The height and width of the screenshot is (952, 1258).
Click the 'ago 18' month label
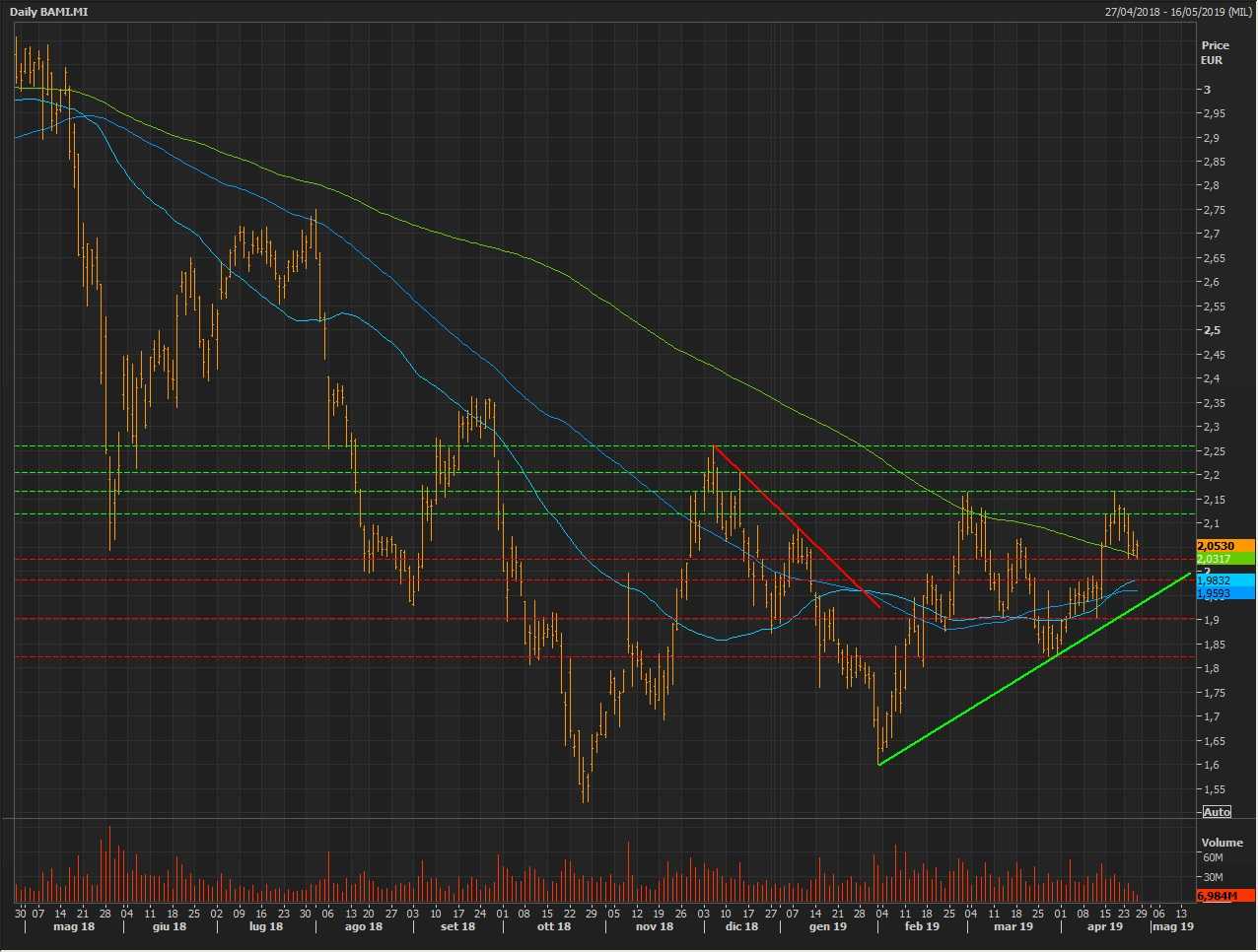tap(363, 926)
